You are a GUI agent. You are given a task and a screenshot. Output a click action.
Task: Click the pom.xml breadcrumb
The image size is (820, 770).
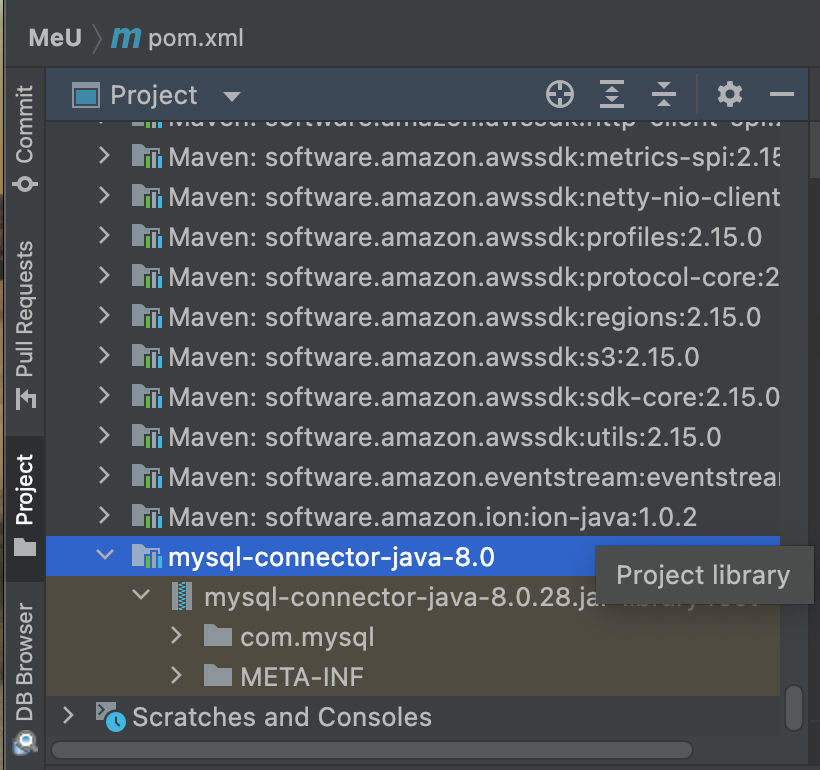point(196,38)
